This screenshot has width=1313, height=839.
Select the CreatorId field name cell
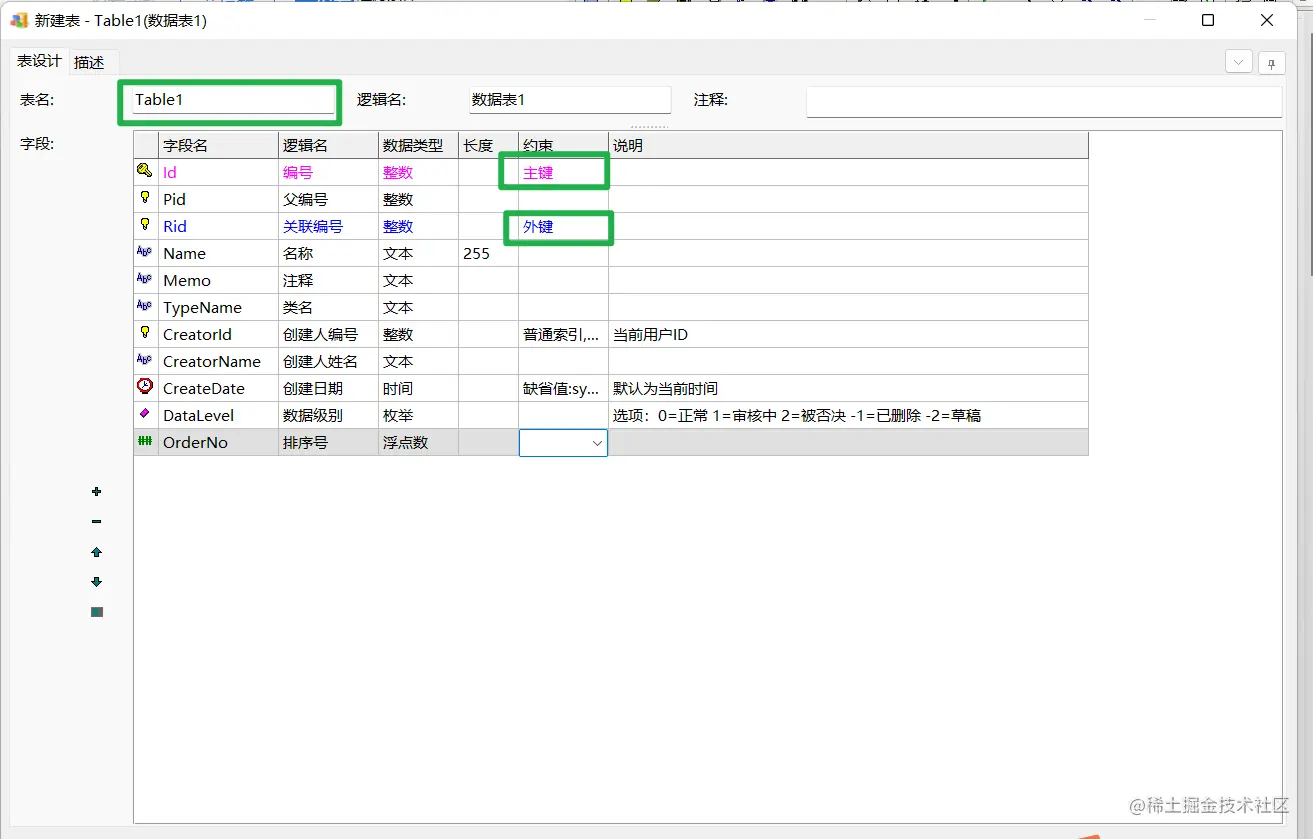click(219, 334)
